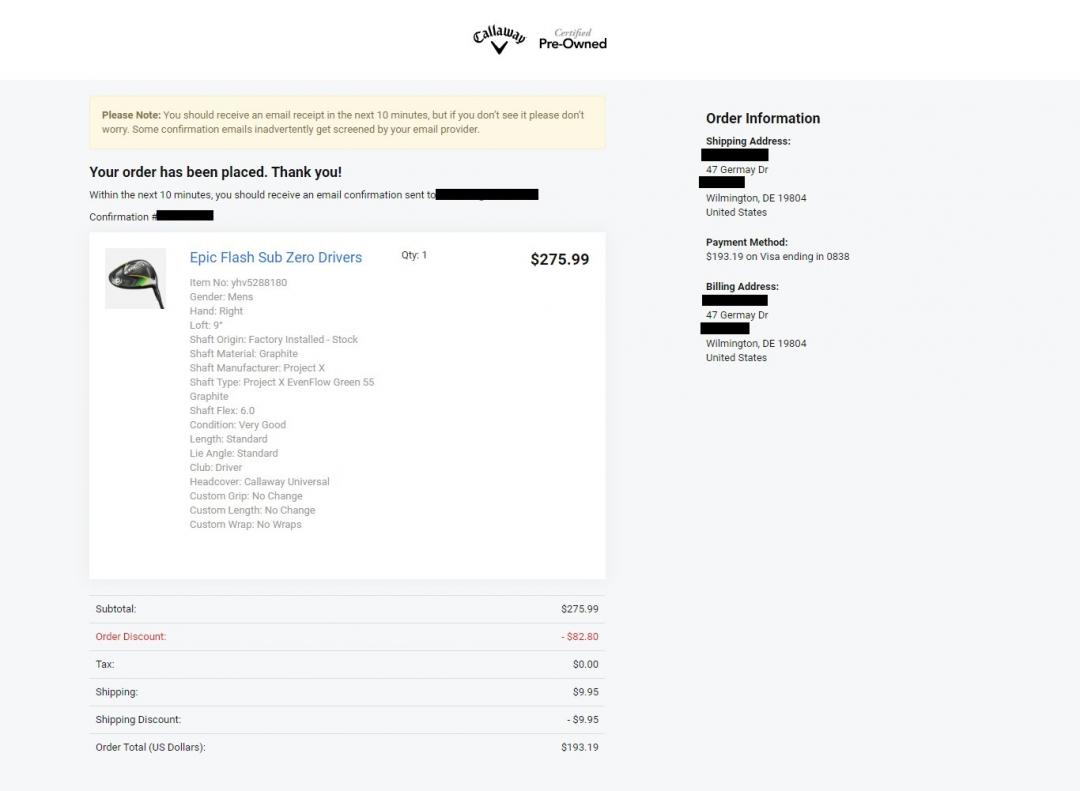The width and height of the screenshot is (1080, 791).
Task: Click the Order Discount label
Action: coord(131,637)
